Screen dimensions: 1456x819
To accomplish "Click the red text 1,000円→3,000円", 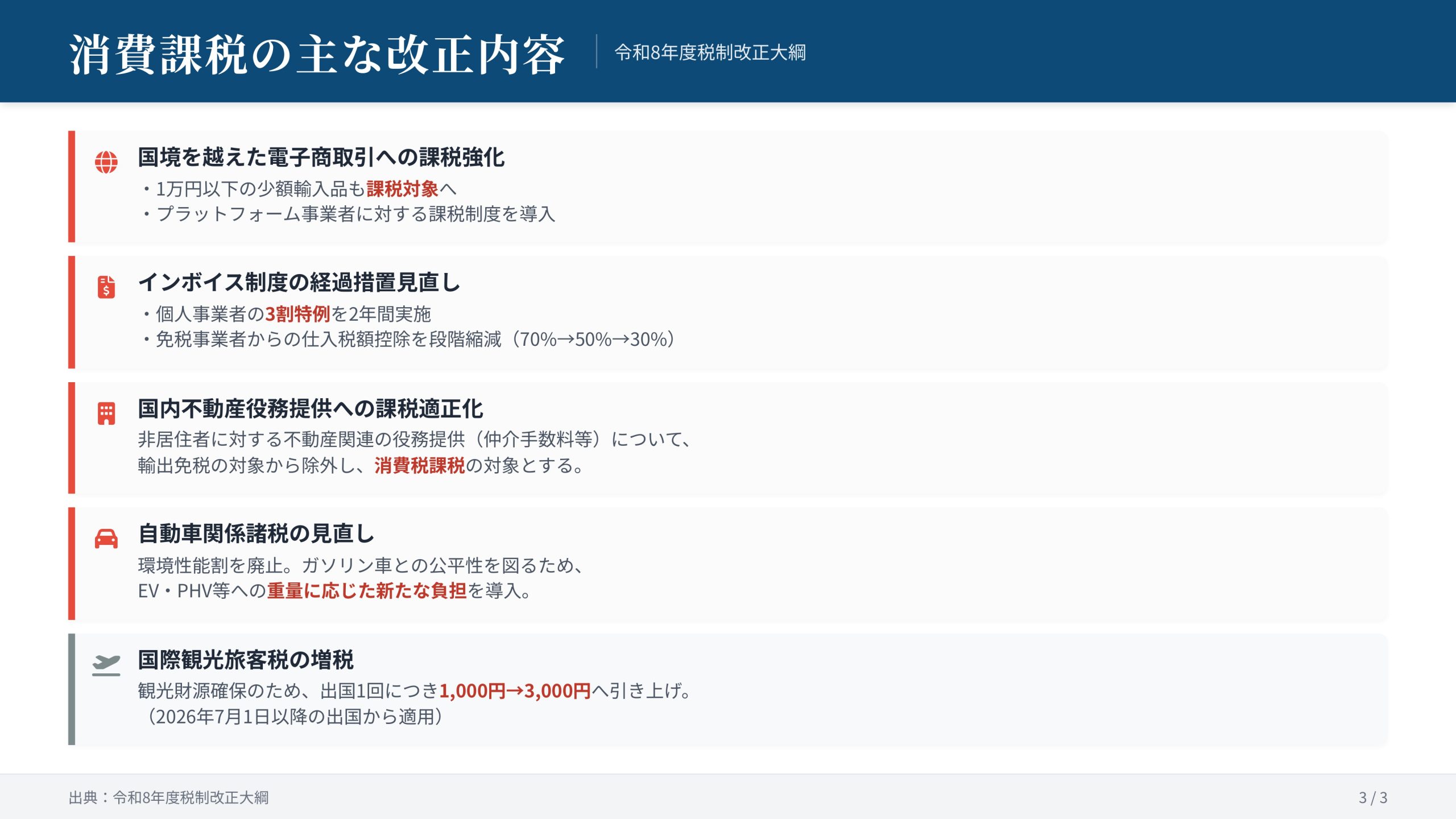I will (x=515, y=691).
